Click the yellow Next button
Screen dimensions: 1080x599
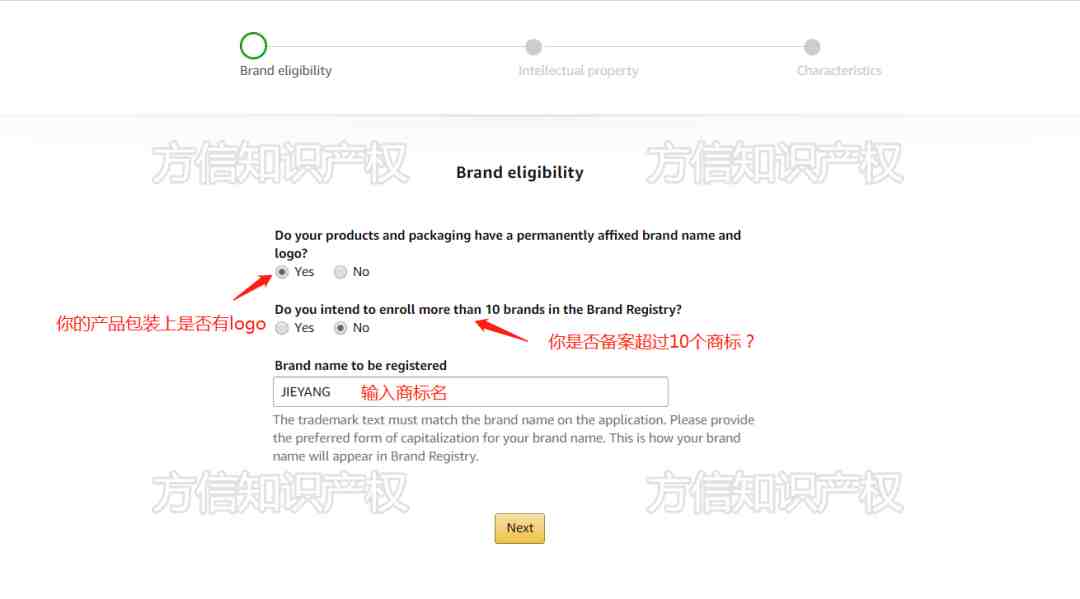click(519, 528)
